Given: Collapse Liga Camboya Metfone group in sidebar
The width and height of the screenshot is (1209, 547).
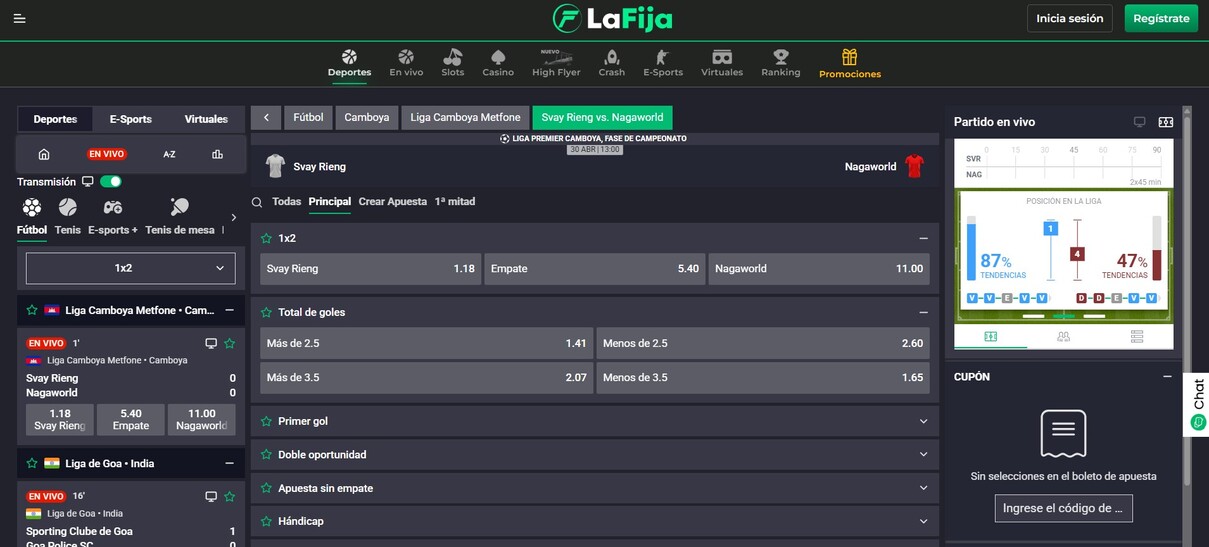Looking at the screenshot, I should [229, 310].
